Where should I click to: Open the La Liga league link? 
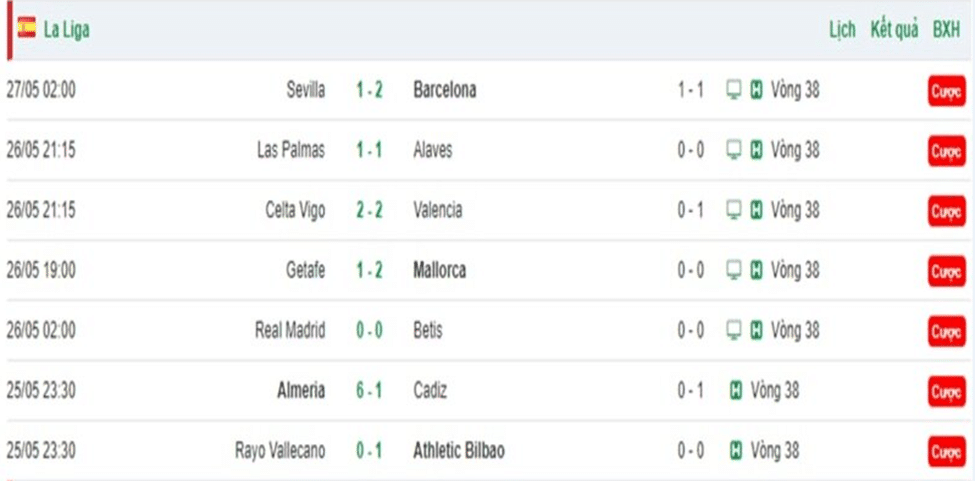point(66,29)
